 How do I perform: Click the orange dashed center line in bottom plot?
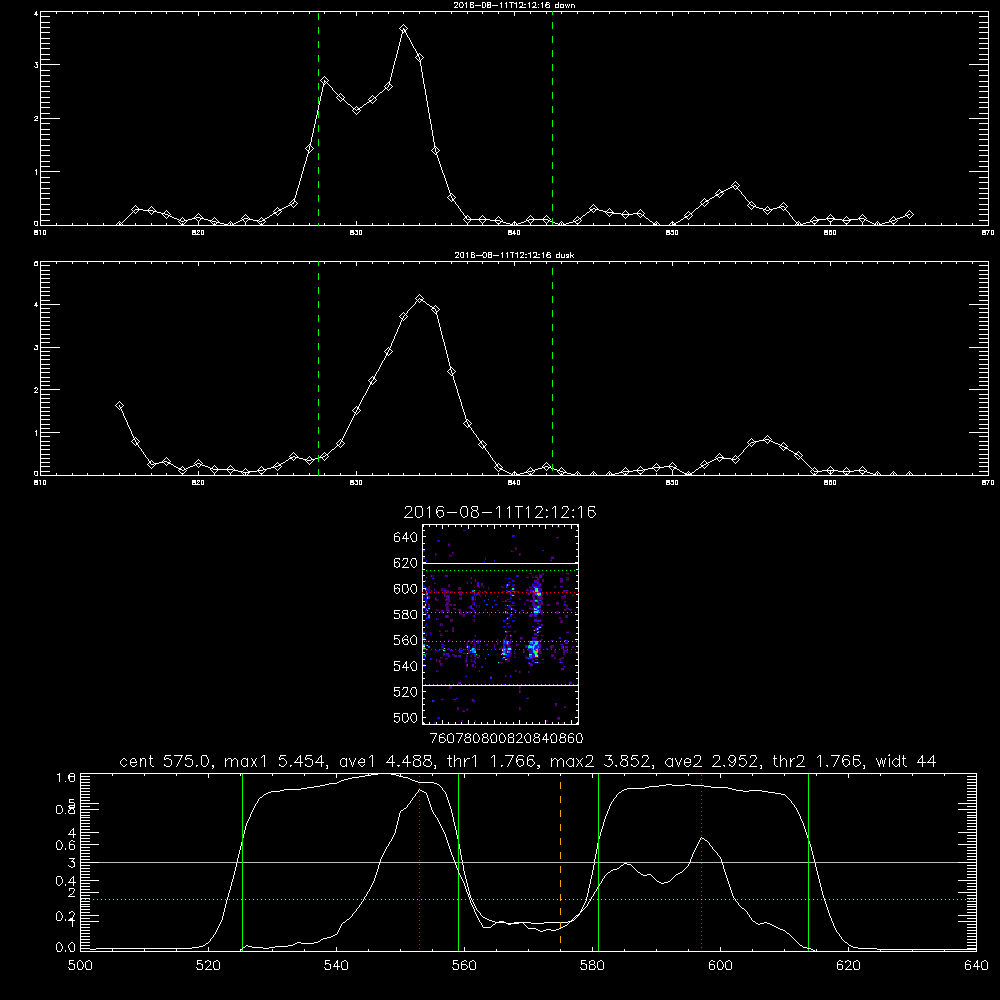click(561, 861)
